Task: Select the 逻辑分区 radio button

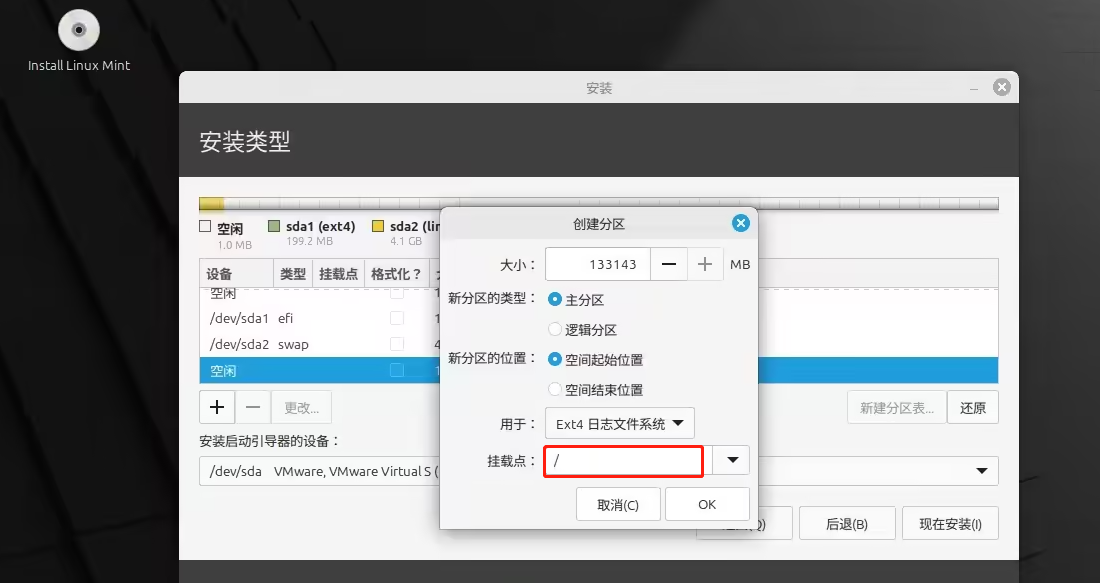Action: point(556,329)
